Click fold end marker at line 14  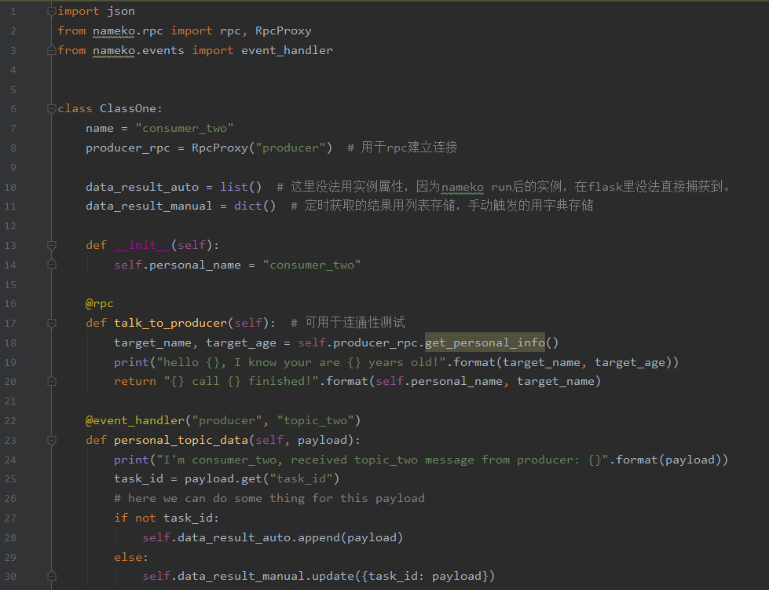(51, 264)
